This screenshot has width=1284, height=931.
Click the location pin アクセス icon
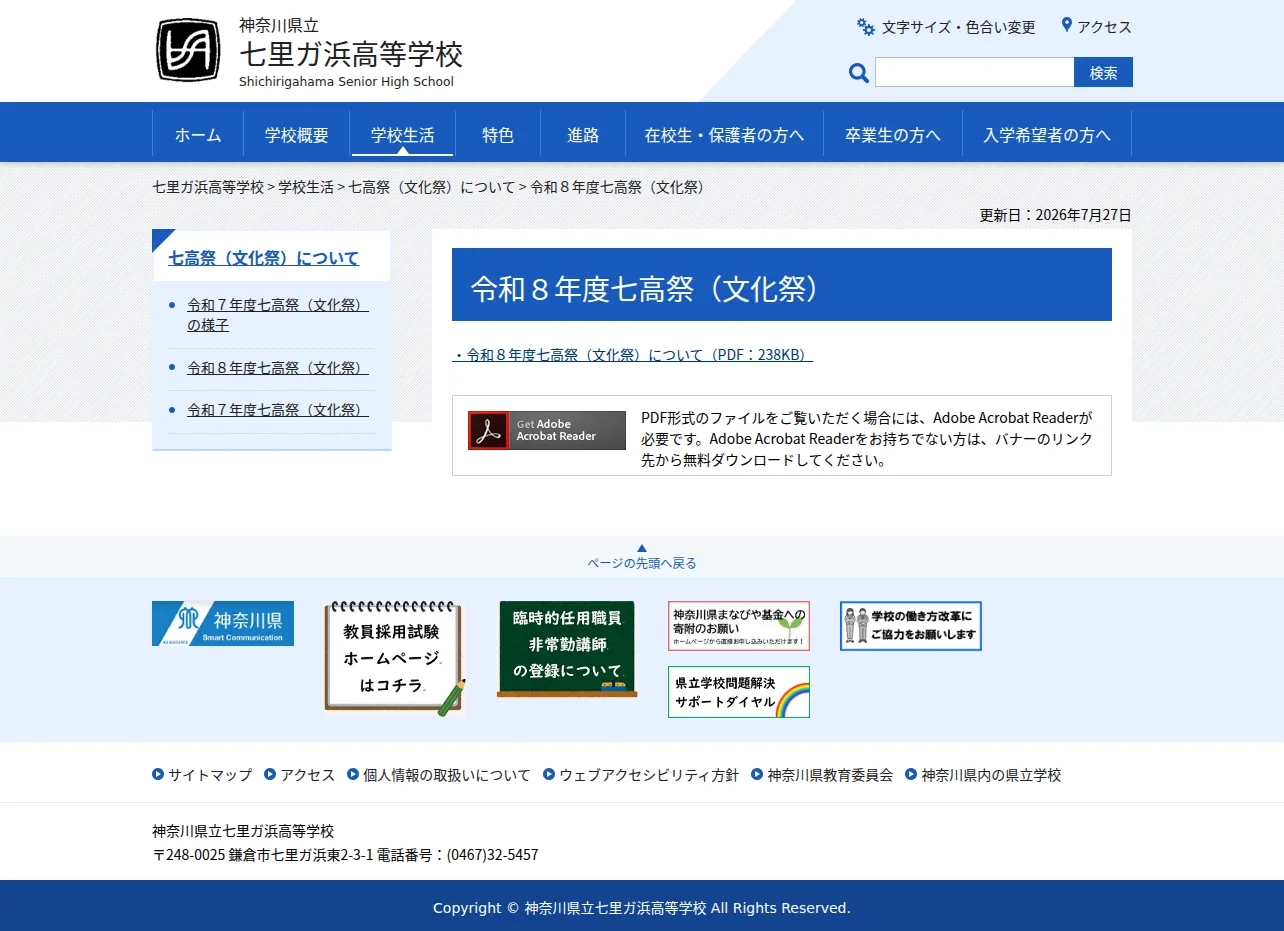(1067, 25)
